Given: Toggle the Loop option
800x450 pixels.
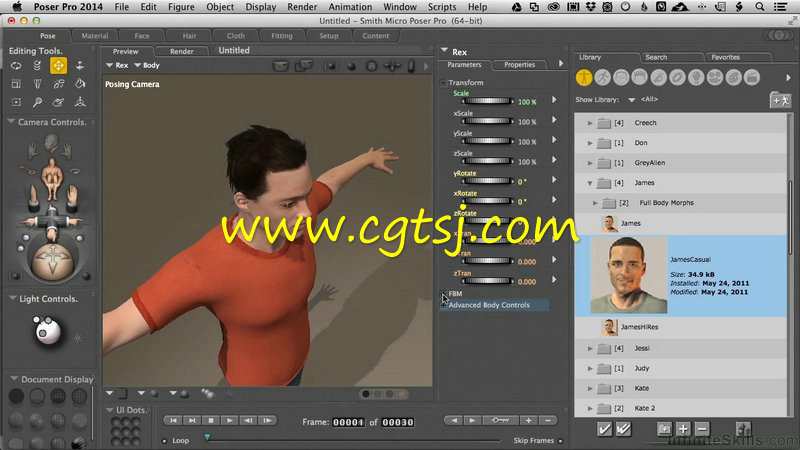Looking at the screenshot, I should (x=164, y=441).
